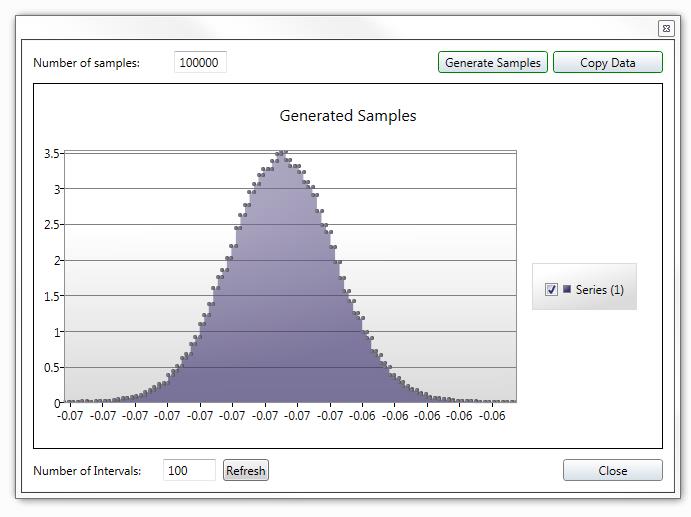691x517 pixels.
Task: Click the Refresh button
Action: tap(245, 470)
